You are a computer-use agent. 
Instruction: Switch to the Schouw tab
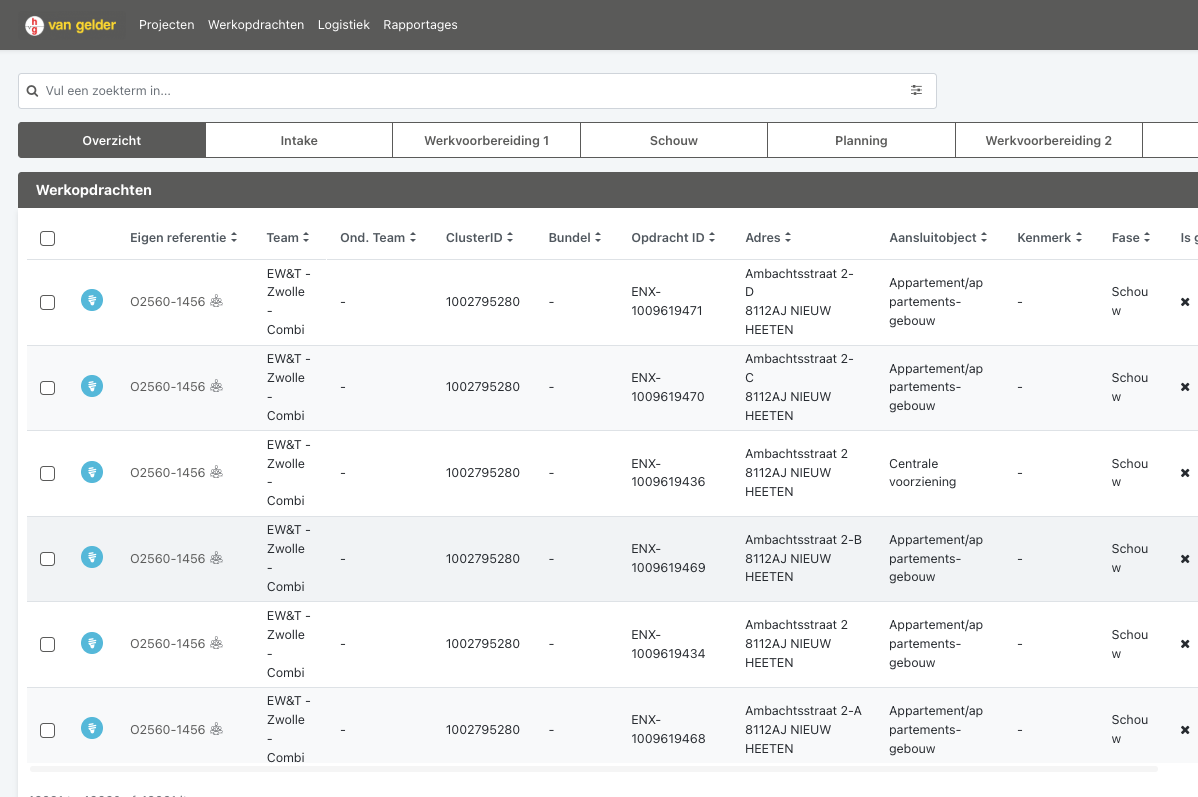[673, 141]
